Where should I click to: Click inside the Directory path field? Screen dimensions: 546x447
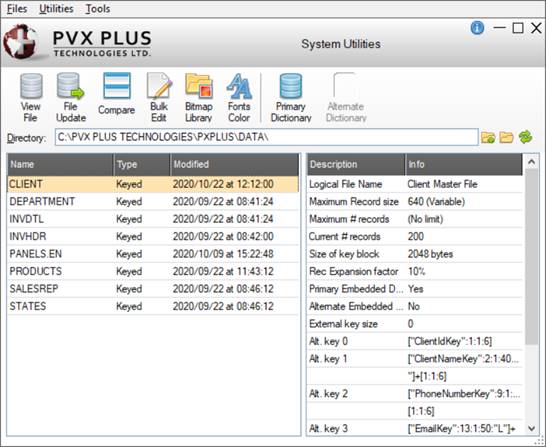coord(266,137)
